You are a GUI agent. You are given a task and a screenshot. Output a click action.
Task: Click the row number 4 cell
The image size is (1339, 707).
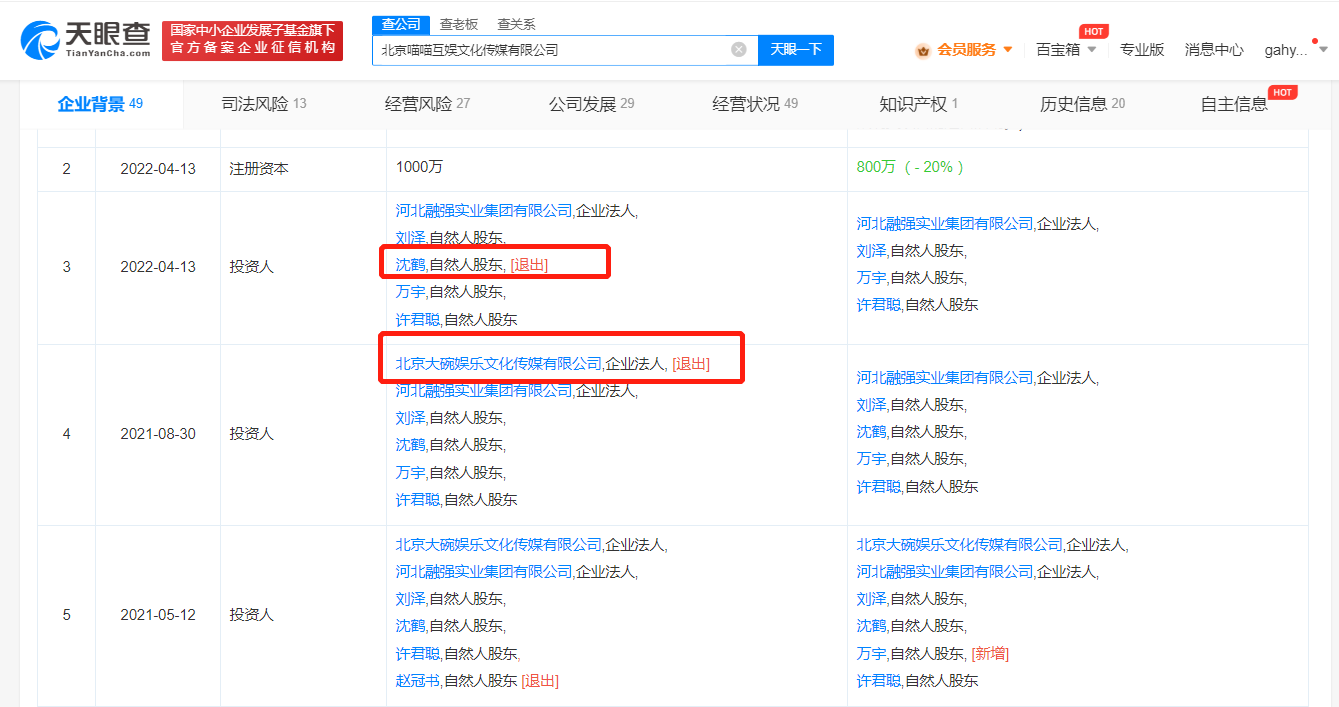click(x=67, y=435)
